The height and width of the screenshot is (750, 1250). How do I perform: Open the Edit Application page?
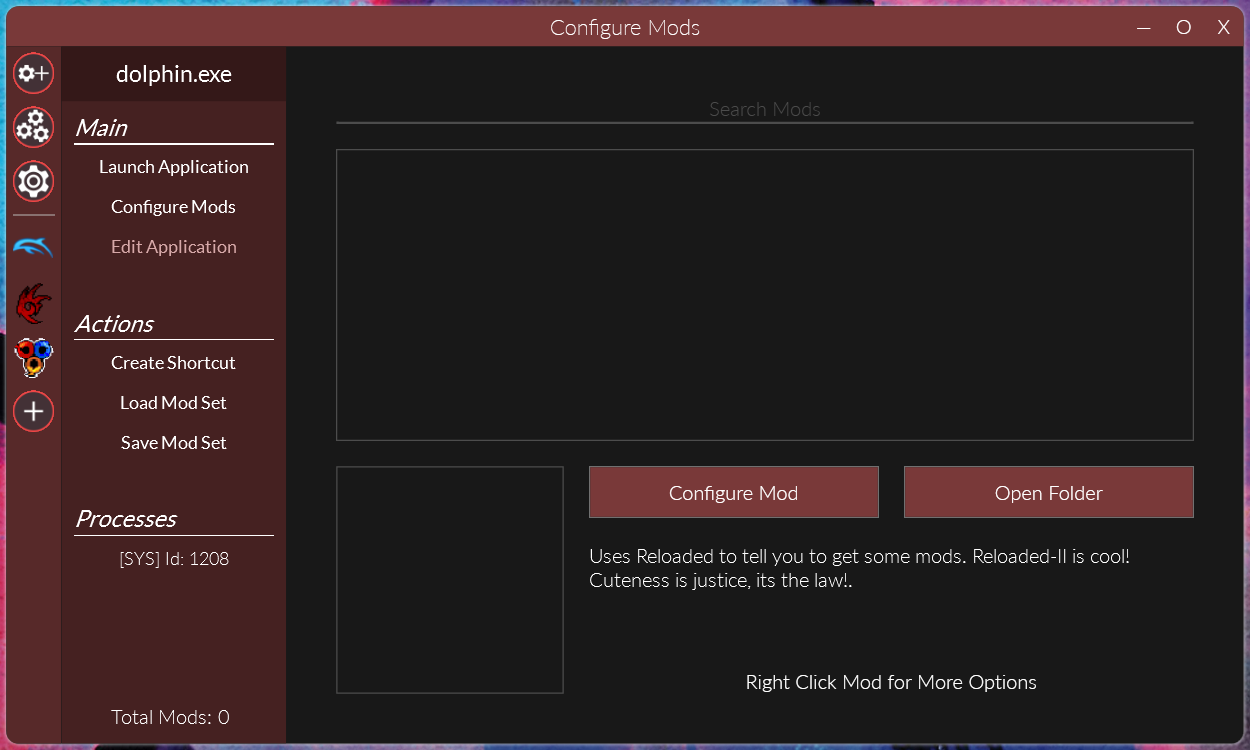174,247
